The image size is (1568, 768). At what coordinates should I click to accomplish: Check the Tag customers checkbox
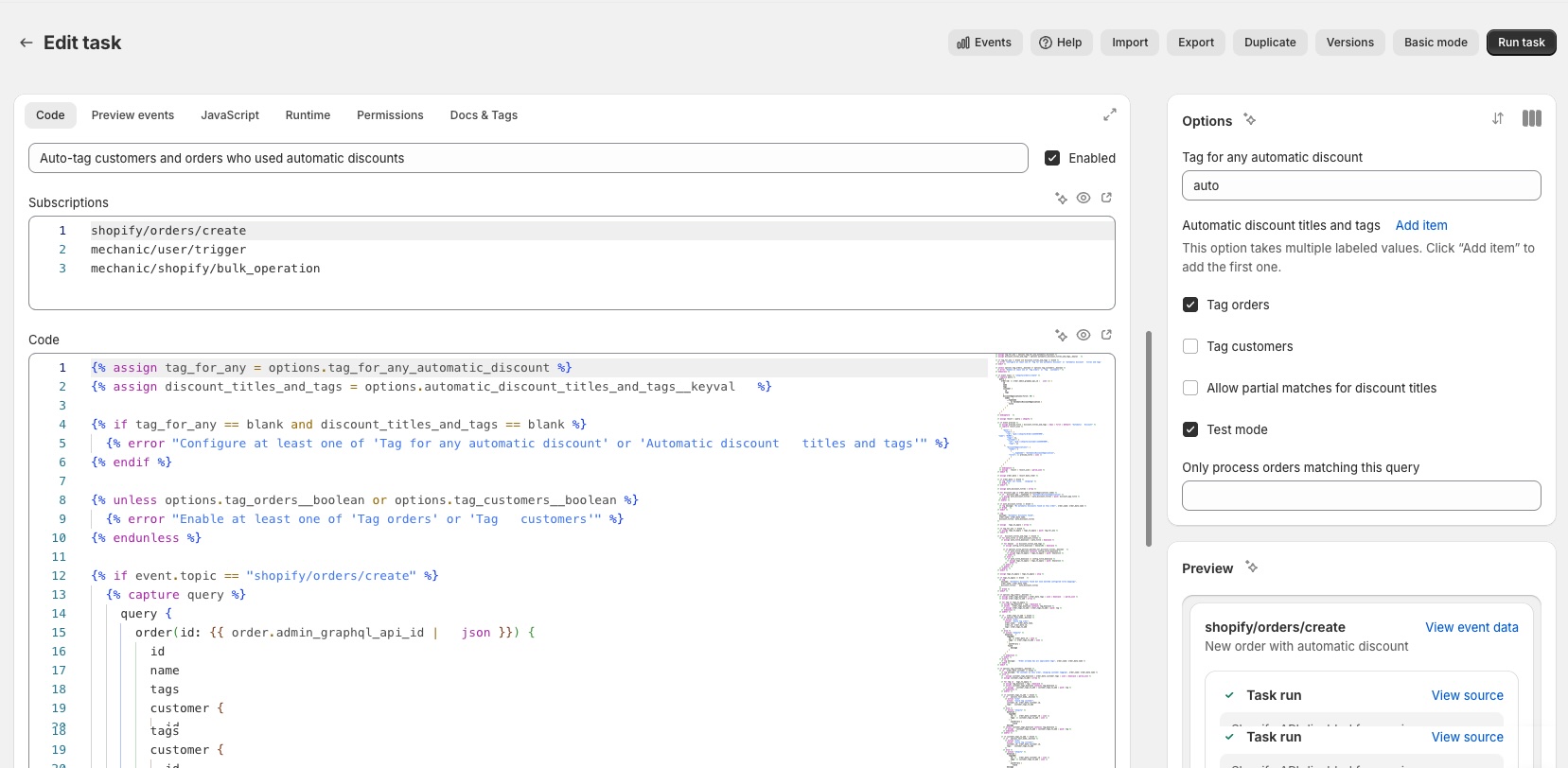[1190, 346]
